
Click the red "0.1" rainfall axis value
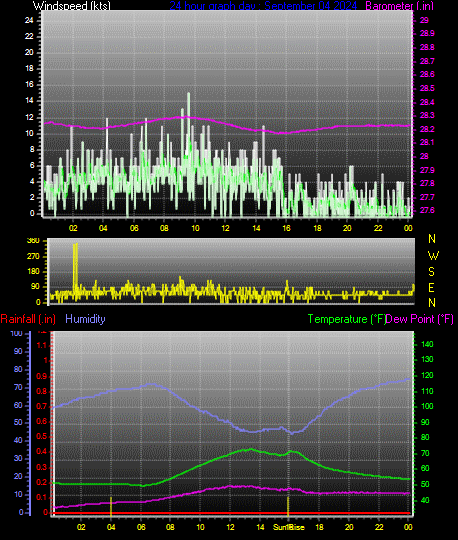pos(42,497)
